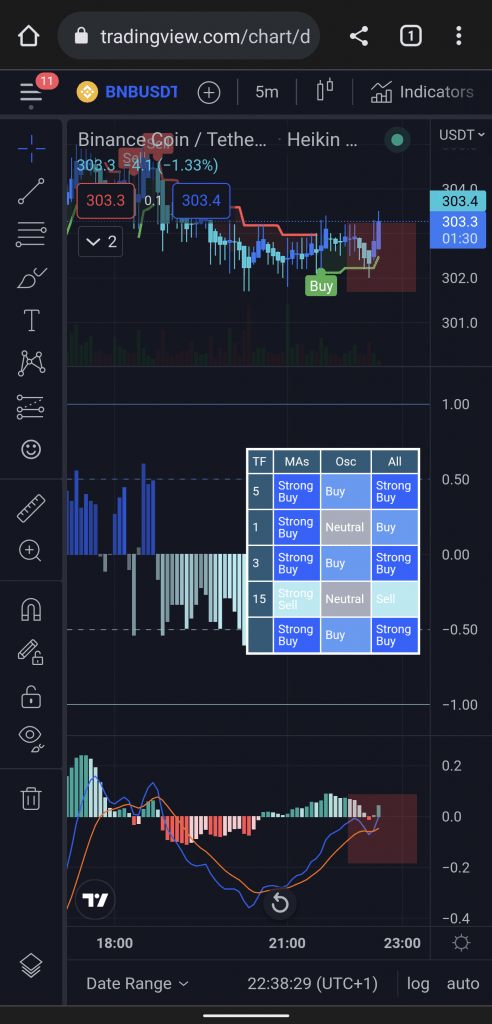
Task: Select the trend line drawing tool
Action: [31, 191]
